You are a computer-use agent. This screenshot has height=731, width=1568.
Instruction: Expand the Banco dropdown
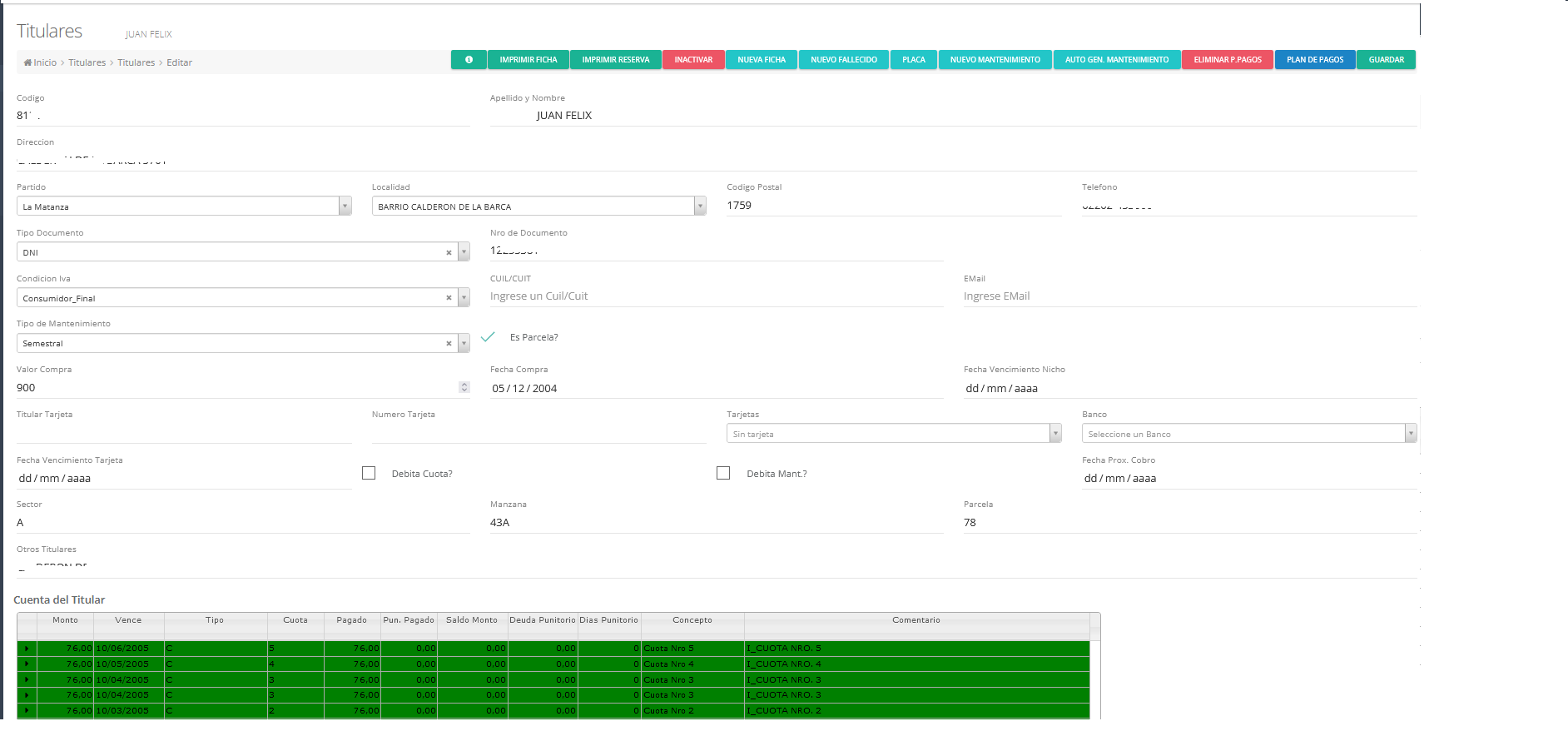(x=1410, y=434)
